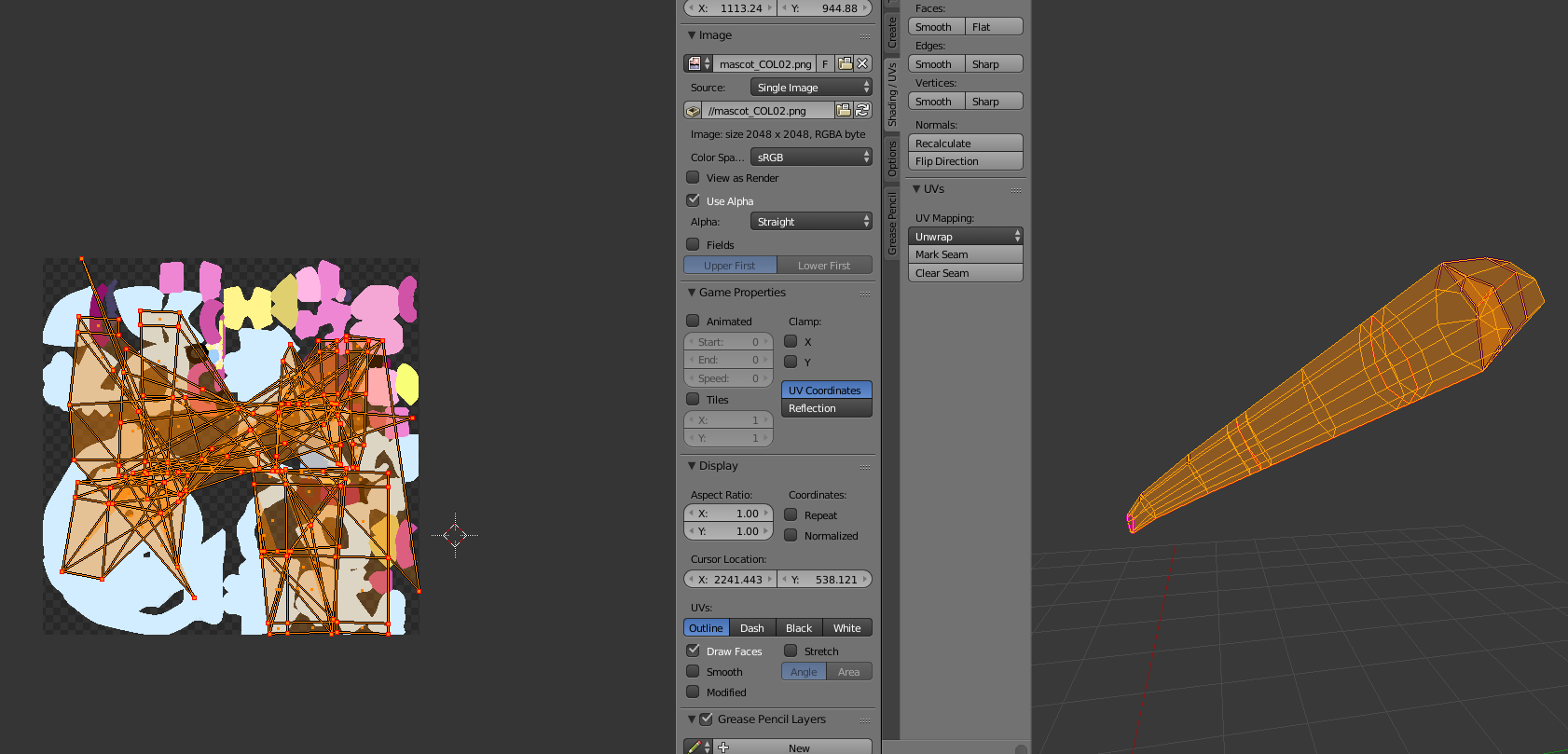1568x754 pixels.
Task: Select Reflection mapping option
Action: [x=827, y=408]
